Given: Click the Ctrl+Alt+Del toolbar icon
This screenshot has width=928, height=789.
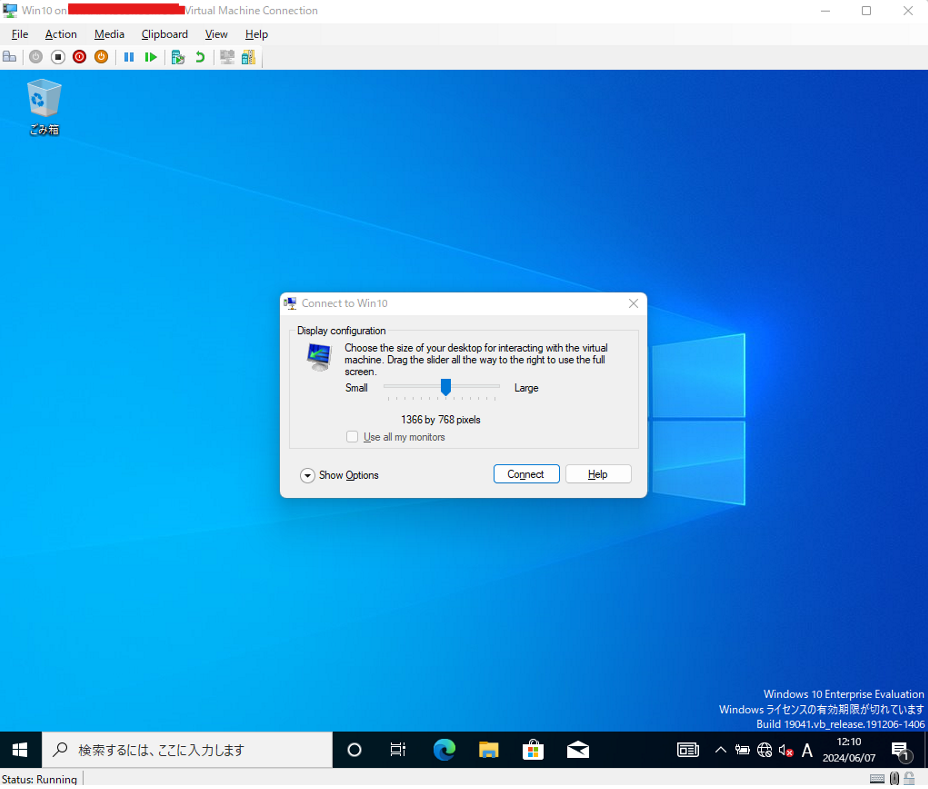Looking at the screenshot, I should coord(10,57).
